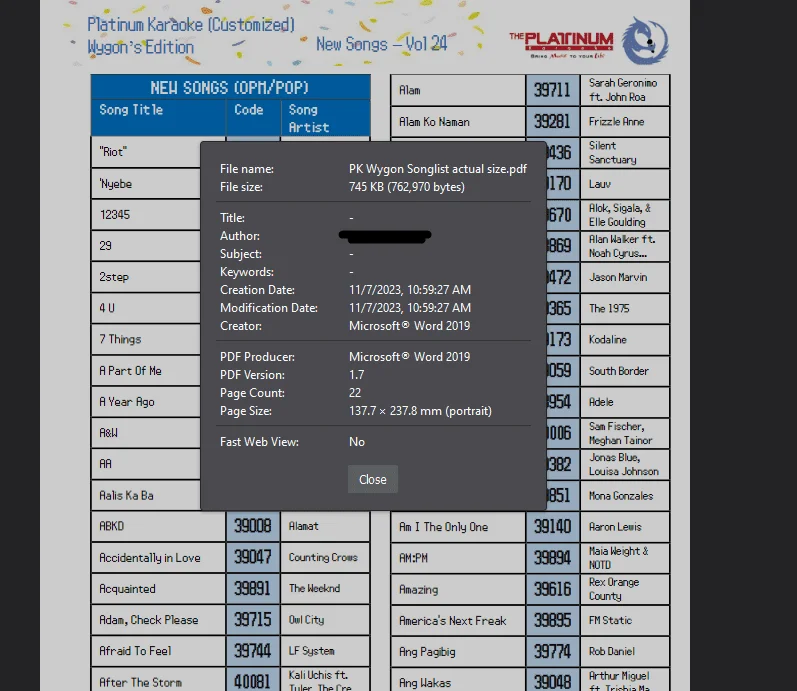Click the song title '7 Things'
The width and height of the screenshot is (797, 691).
(120, 339)
